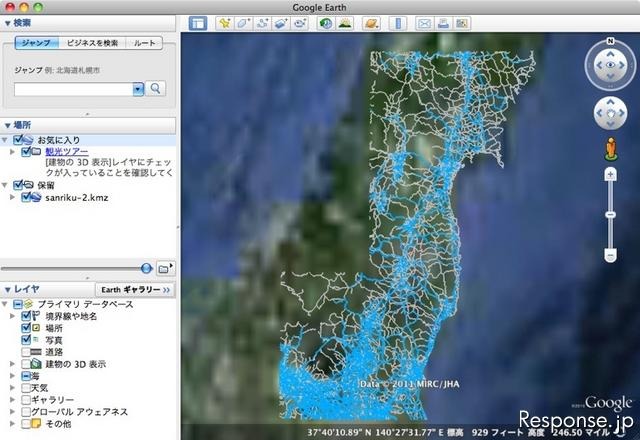The width and height of the screenshot is (640, 440).
Task: Click the email envelope icon
Action: click(x=424, y=22)
